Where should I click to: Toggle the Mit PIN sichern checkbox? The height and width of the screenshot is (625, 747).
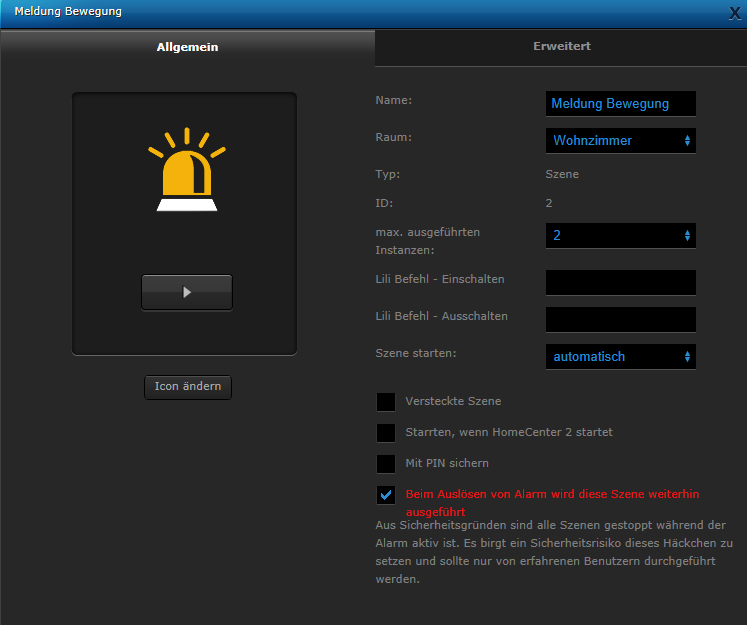pos(386,464)
